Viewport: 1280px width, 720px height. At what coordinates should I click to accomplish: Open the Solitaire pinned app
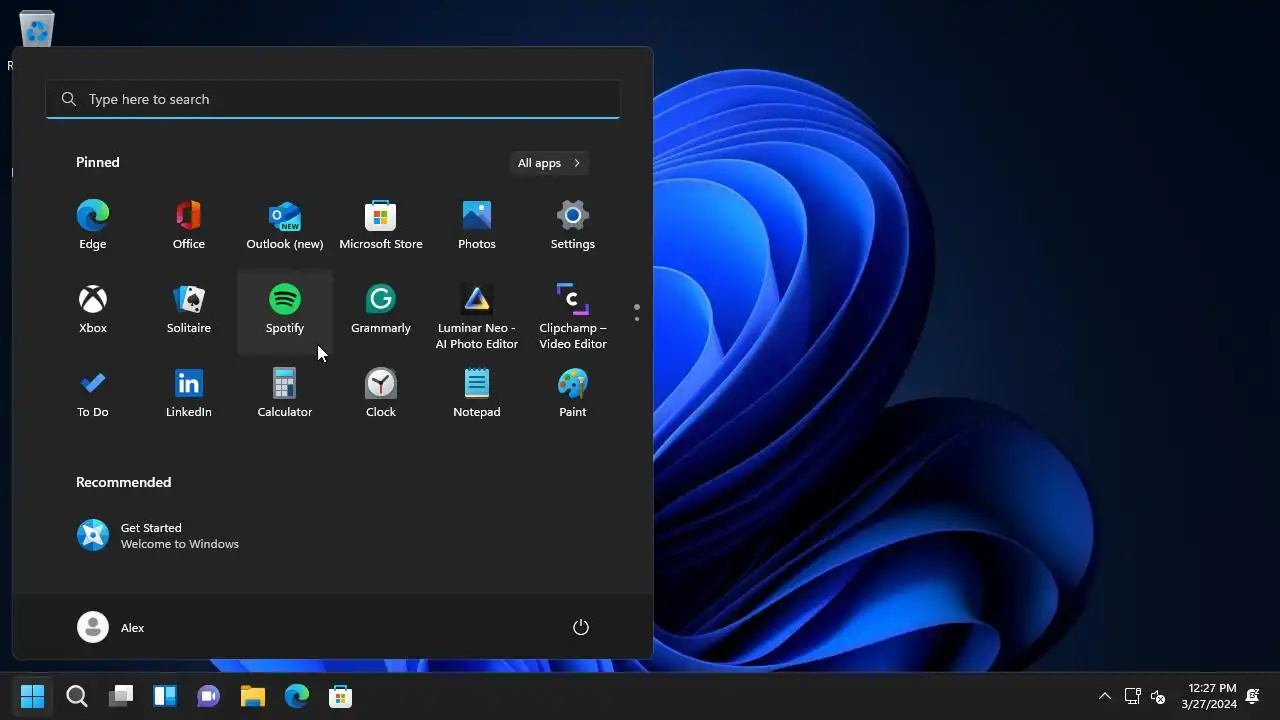pos(189,309)
